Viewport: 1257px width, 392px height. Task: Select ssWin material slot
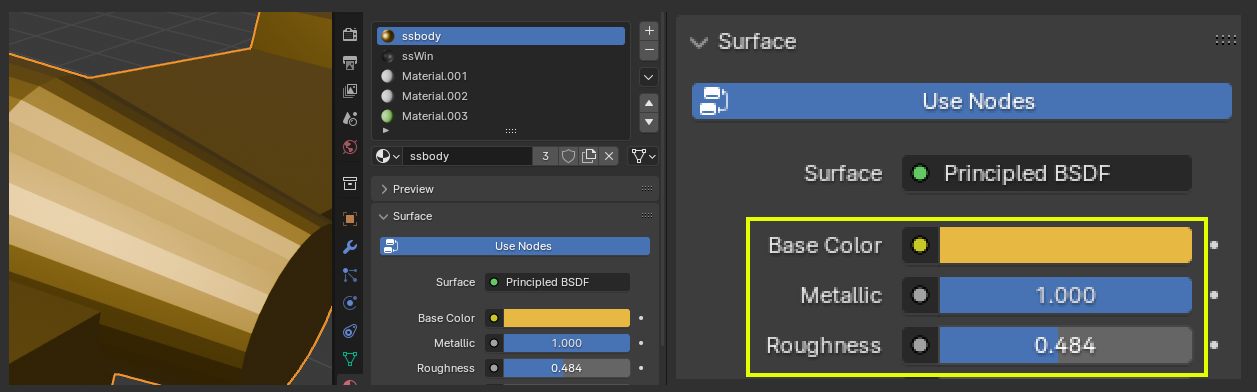tap(501, 56)
